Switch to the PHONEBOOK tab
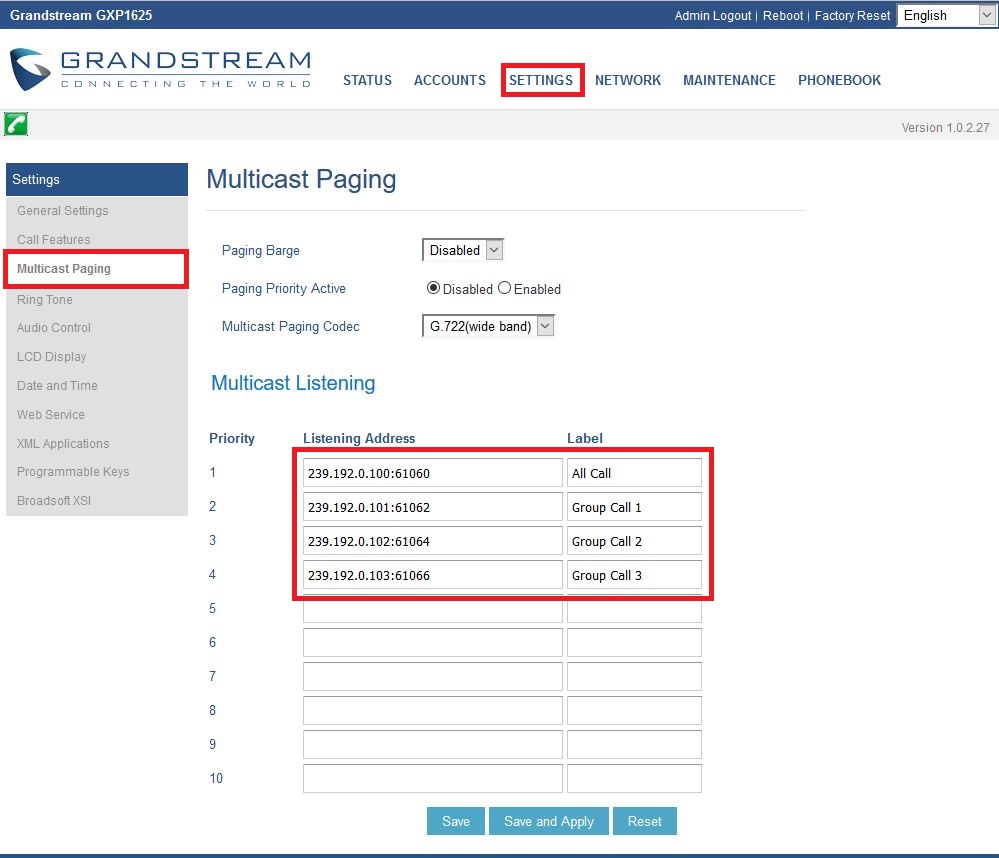Screen dimensions: 999x858 [x=839, y=80]
